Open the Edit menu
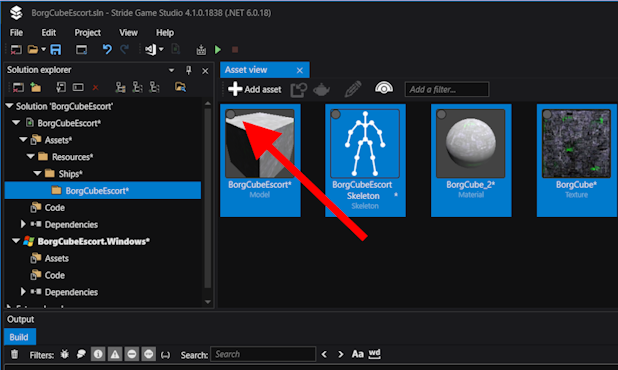 (48, 32)
